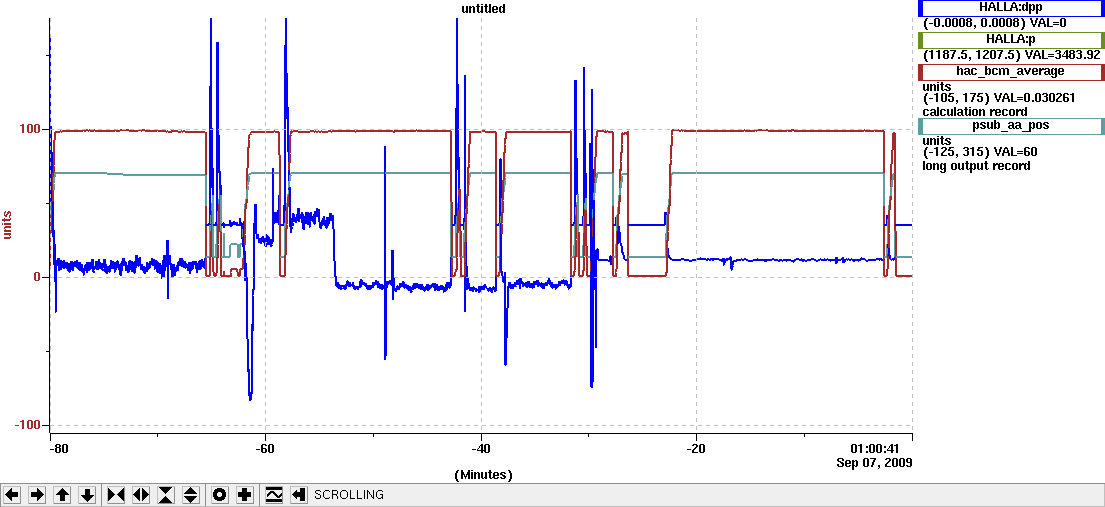
Task: Select the HALLA:dpp legend entry
Action: click(1011, 8)
